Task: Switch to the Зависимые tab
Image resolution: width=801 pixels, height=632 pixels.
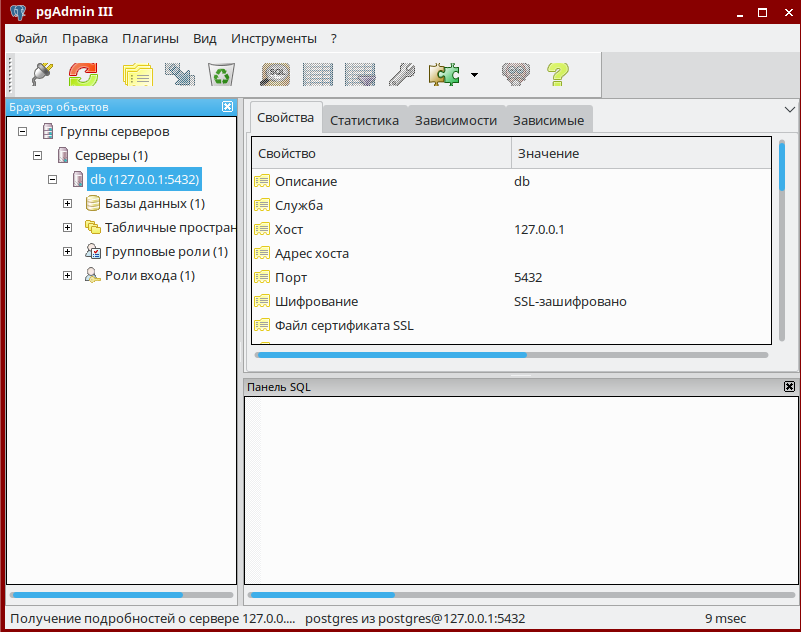Action: coord(548,121)
